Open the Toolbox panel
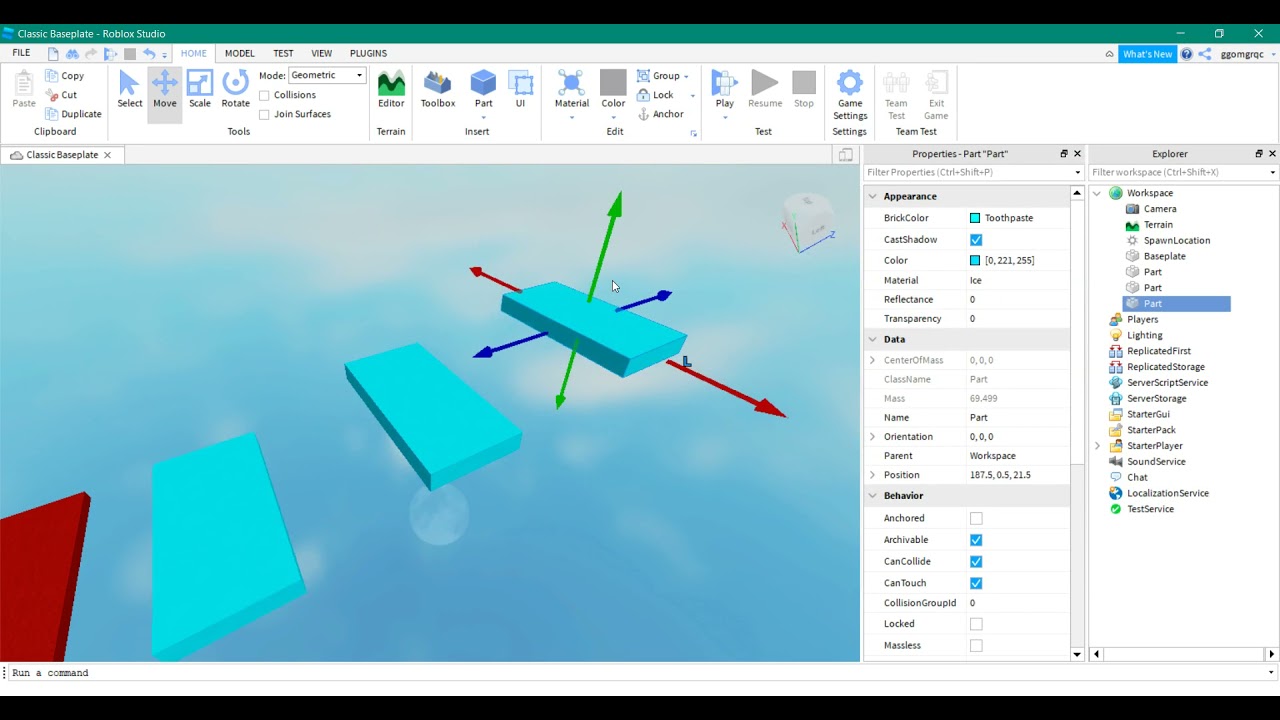Viewport: 1280px width, 720px height. tap(438, 90)
